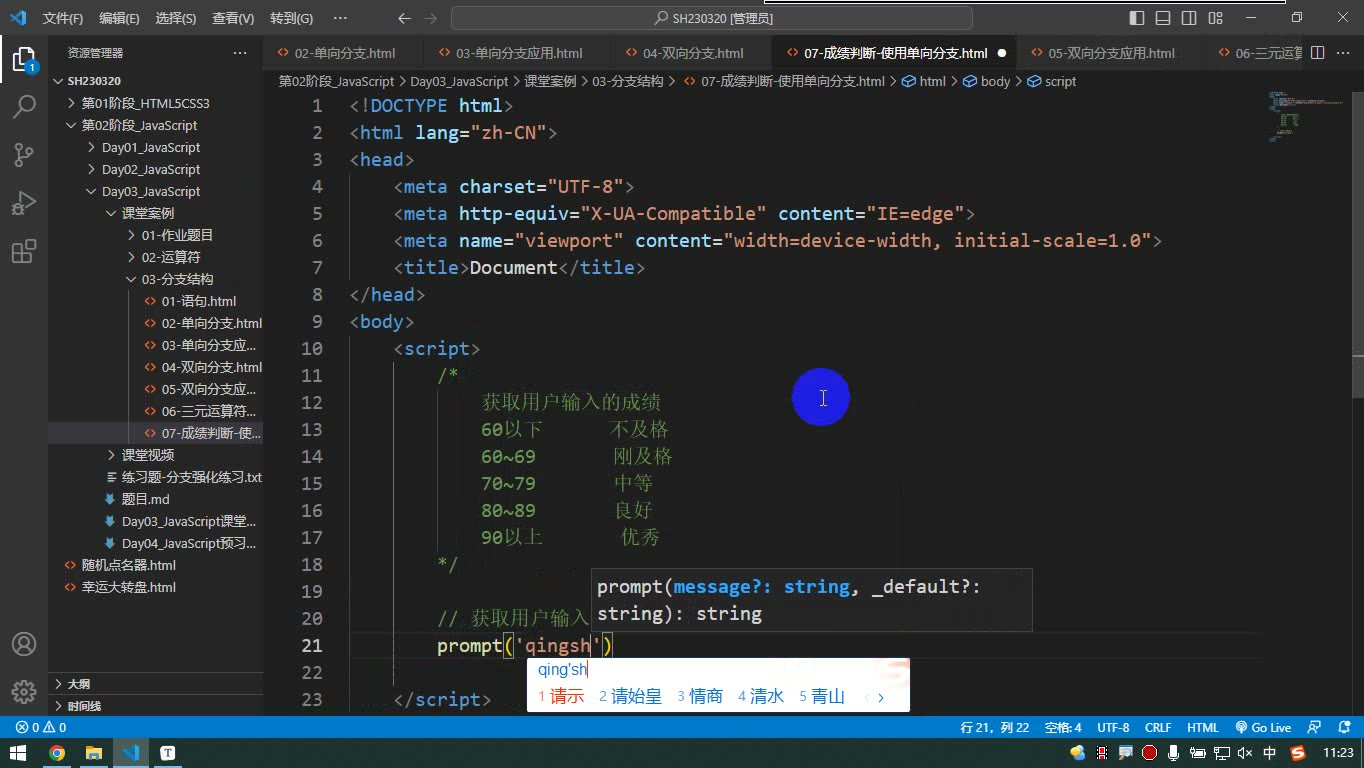Toggle the 中 input language indicator

1270,753
